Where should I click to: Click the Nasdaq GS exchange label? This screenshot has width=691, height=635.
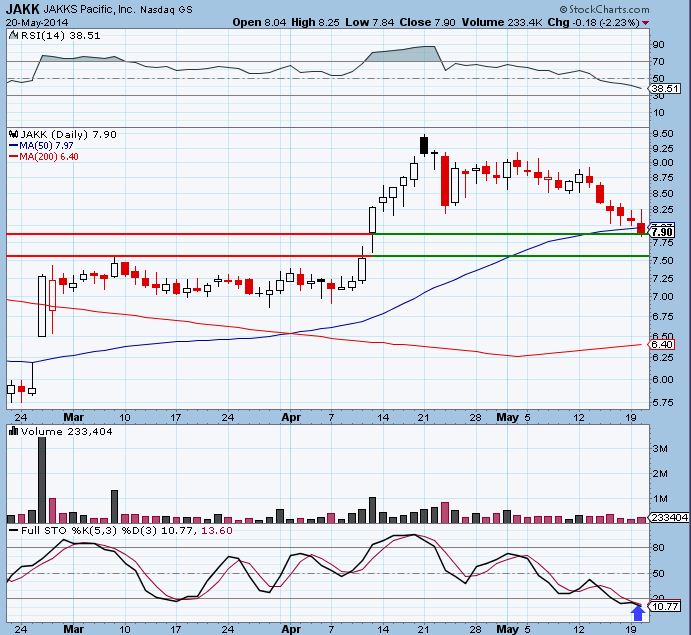pyautogui.click(x=166, y=9)
